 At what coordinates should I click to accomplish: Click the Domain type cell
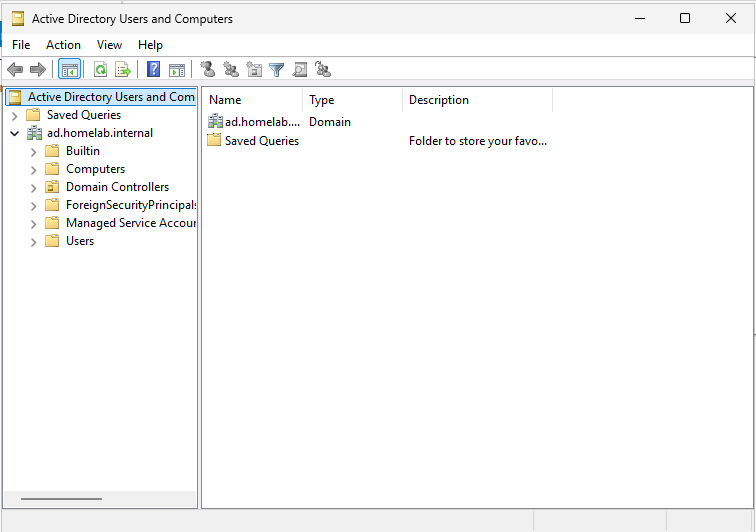point(330,122)
